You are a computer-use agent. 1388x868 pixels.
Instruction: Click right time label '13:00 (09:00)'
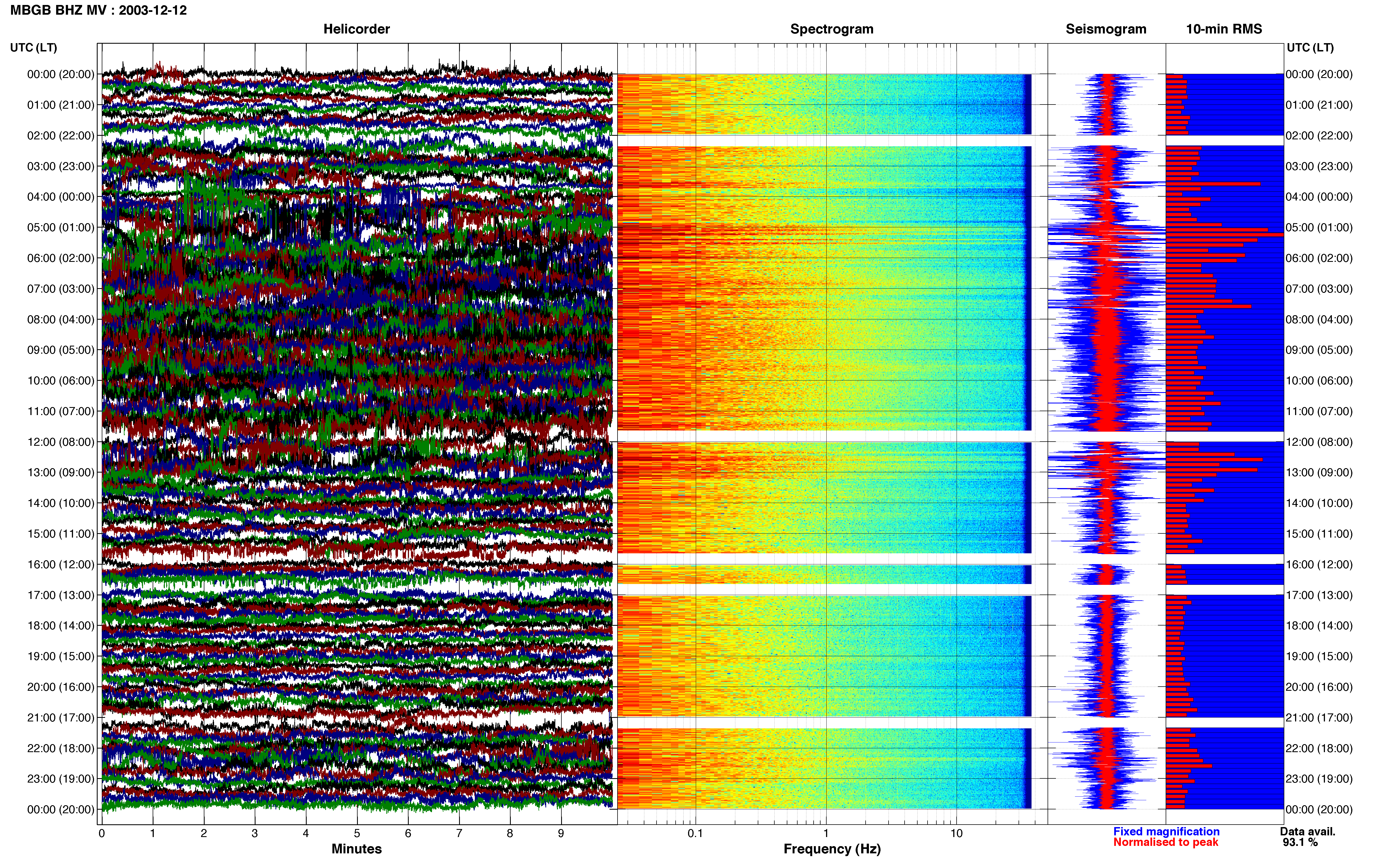(x=1319, y=473)
